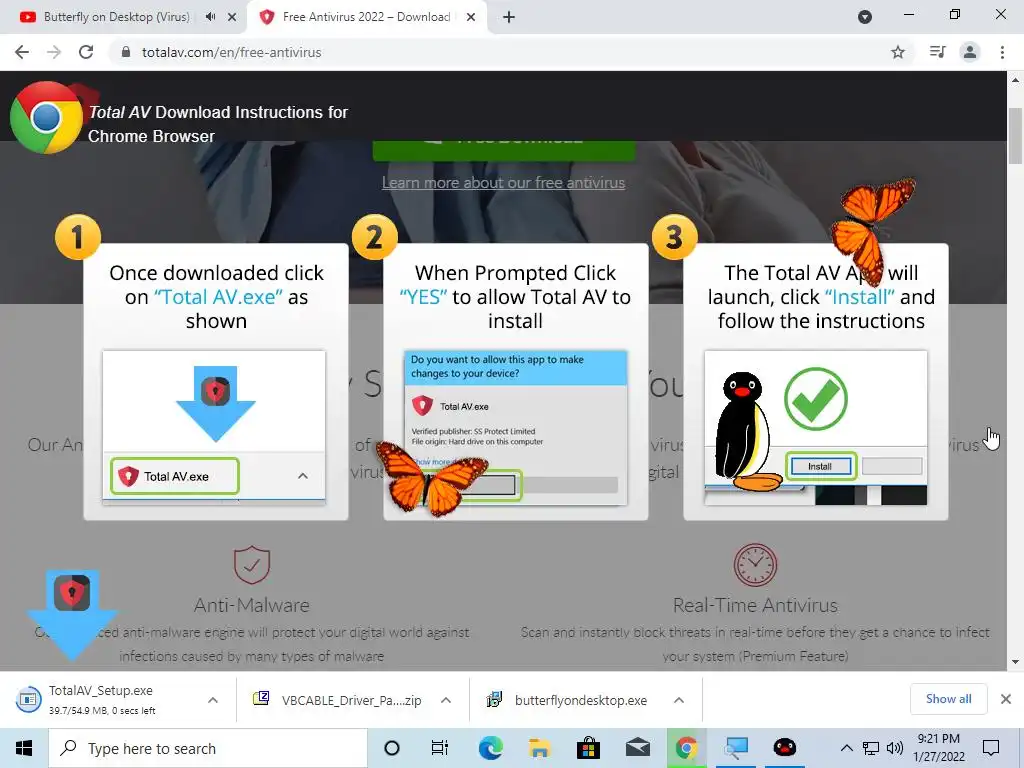
Task: Open the Pingu app icon on taskbar
Action: (x=784, y=748)
